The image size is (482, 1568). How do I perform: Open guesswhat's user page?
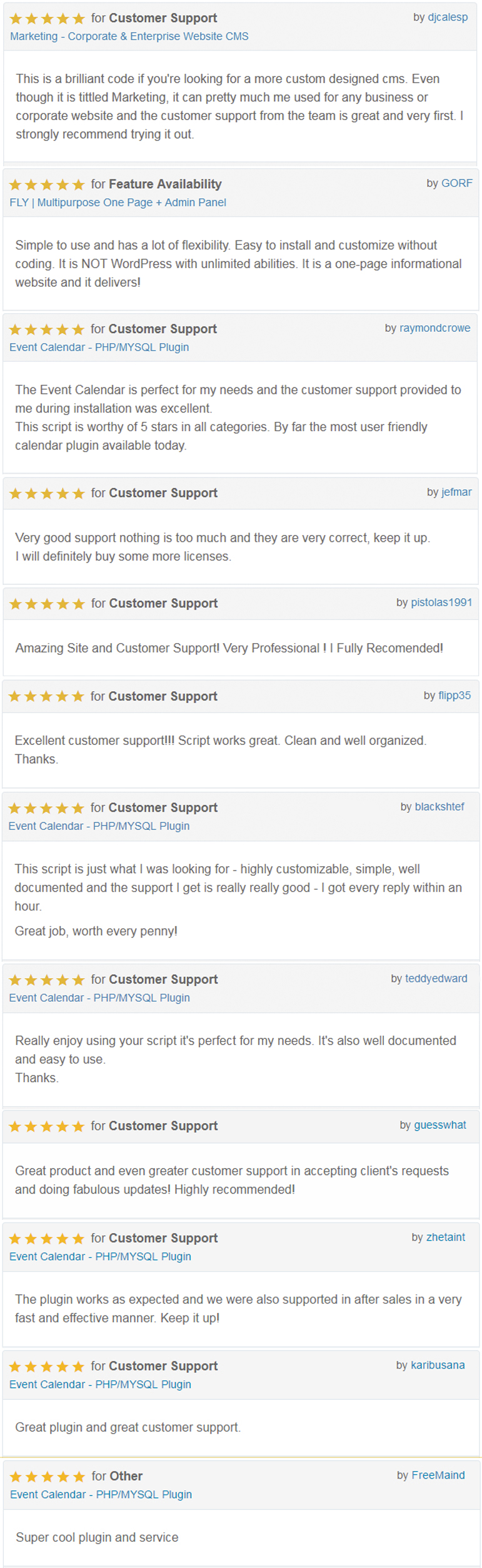440,1125
